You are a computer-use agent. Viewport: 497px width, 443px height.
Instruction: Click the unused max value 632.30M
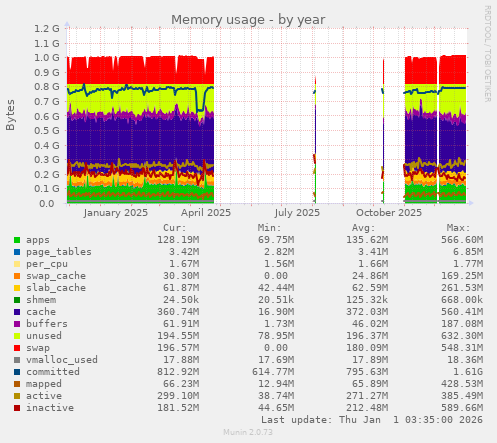coord(462,336)
